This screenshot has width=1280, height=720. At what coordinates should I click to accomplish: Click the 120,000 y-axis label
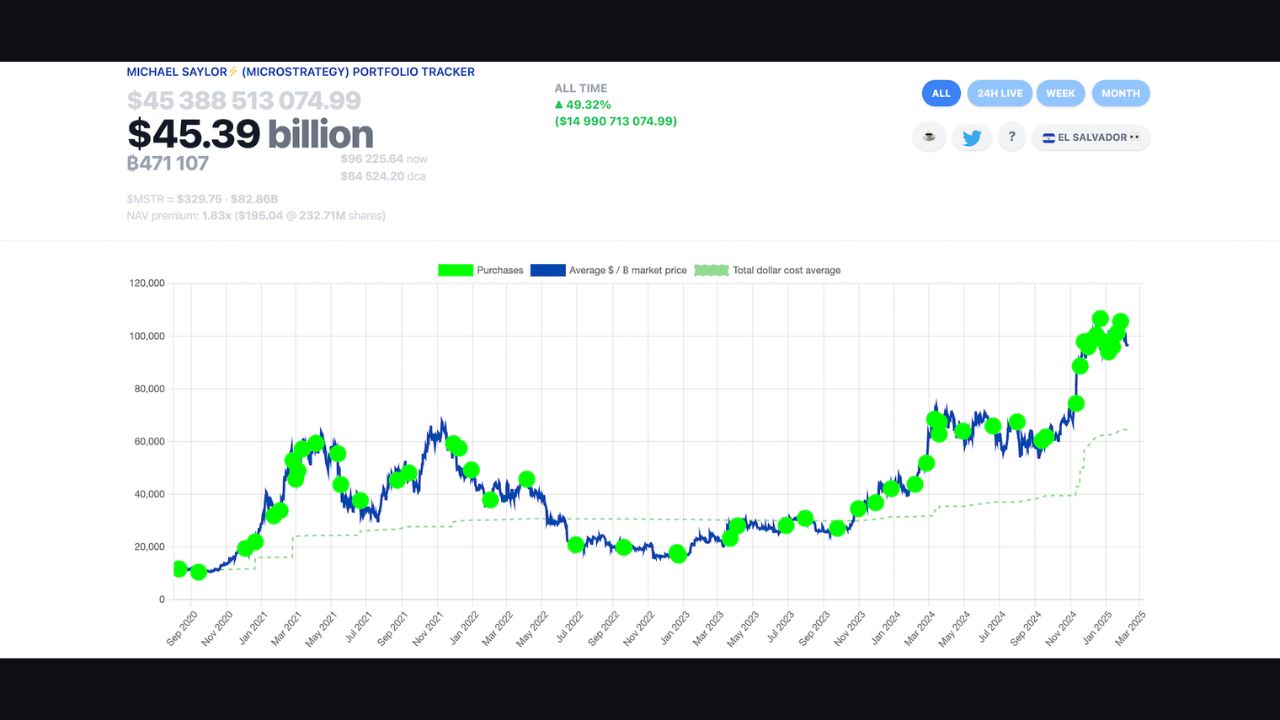[147, 283]
